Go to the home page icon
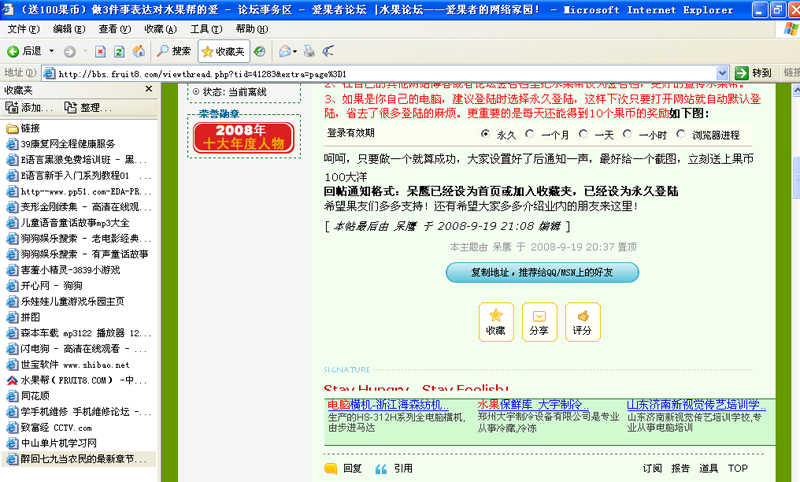This screenshot has height=482, width=800. click(x=138, y=52)
